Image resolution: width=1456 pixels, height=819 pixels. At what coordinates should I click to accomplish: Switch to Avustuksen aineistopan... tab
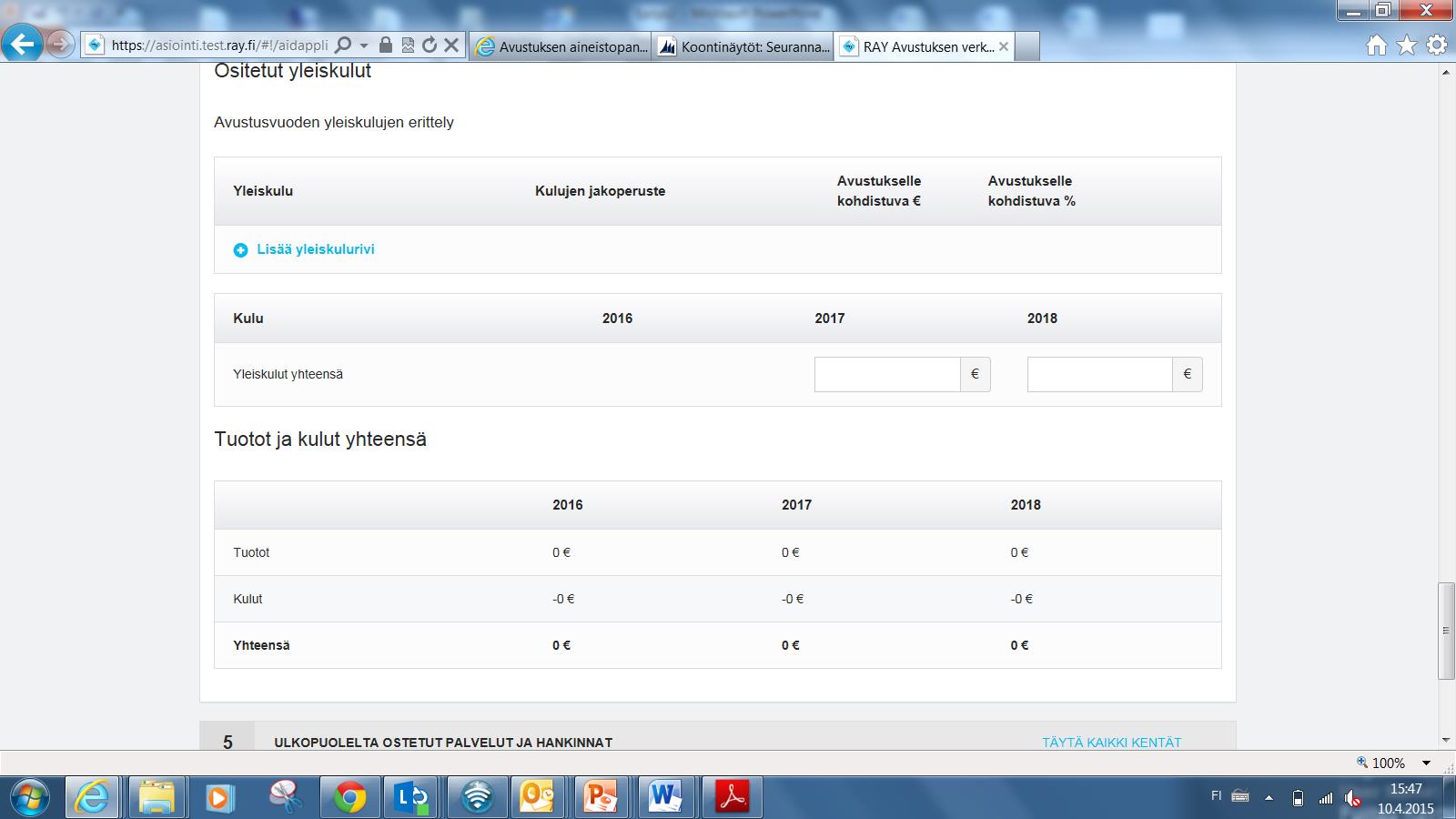coord(561,46)
